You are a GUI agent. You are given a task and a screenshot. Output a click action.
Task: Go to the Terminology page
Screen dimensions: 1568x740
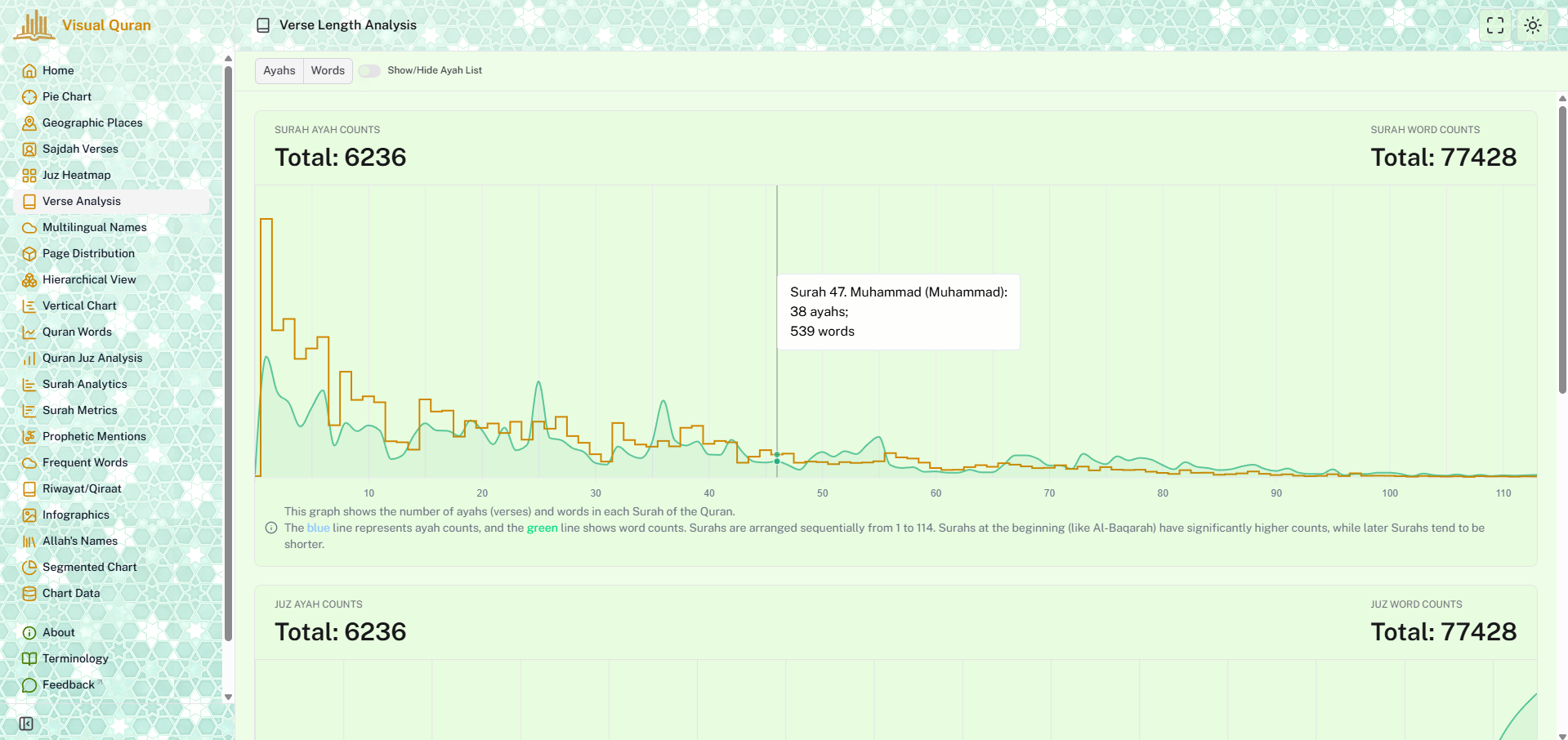[75, 658]
